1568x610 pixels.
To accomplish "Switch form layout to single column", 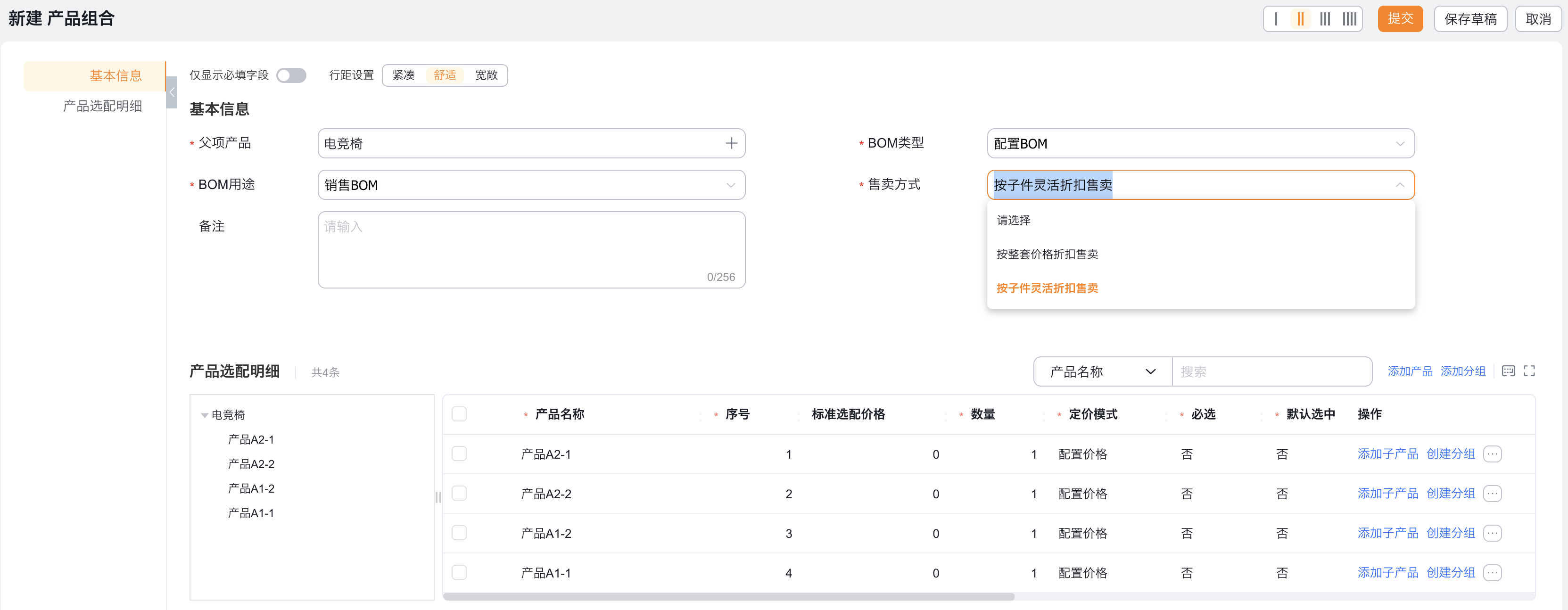I will click(1276, 19).
